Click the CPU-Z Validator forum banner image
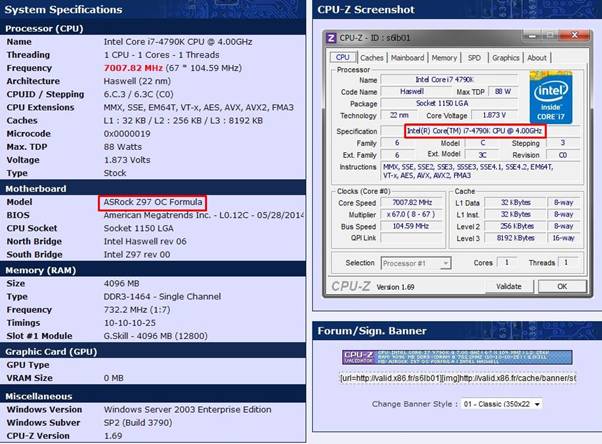Viewport: 602px width, 444px height. click(x=457, y=357)
